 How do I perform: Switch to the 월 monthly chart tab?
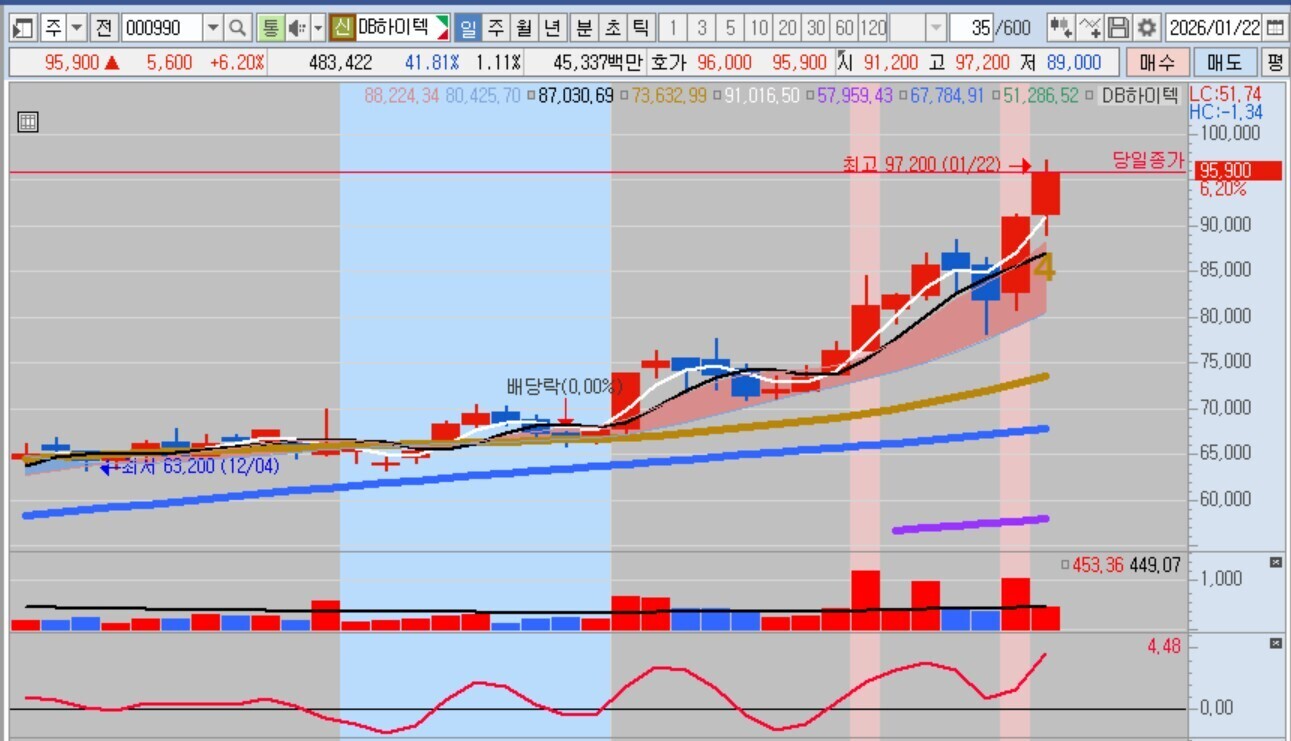click(523, 28)
